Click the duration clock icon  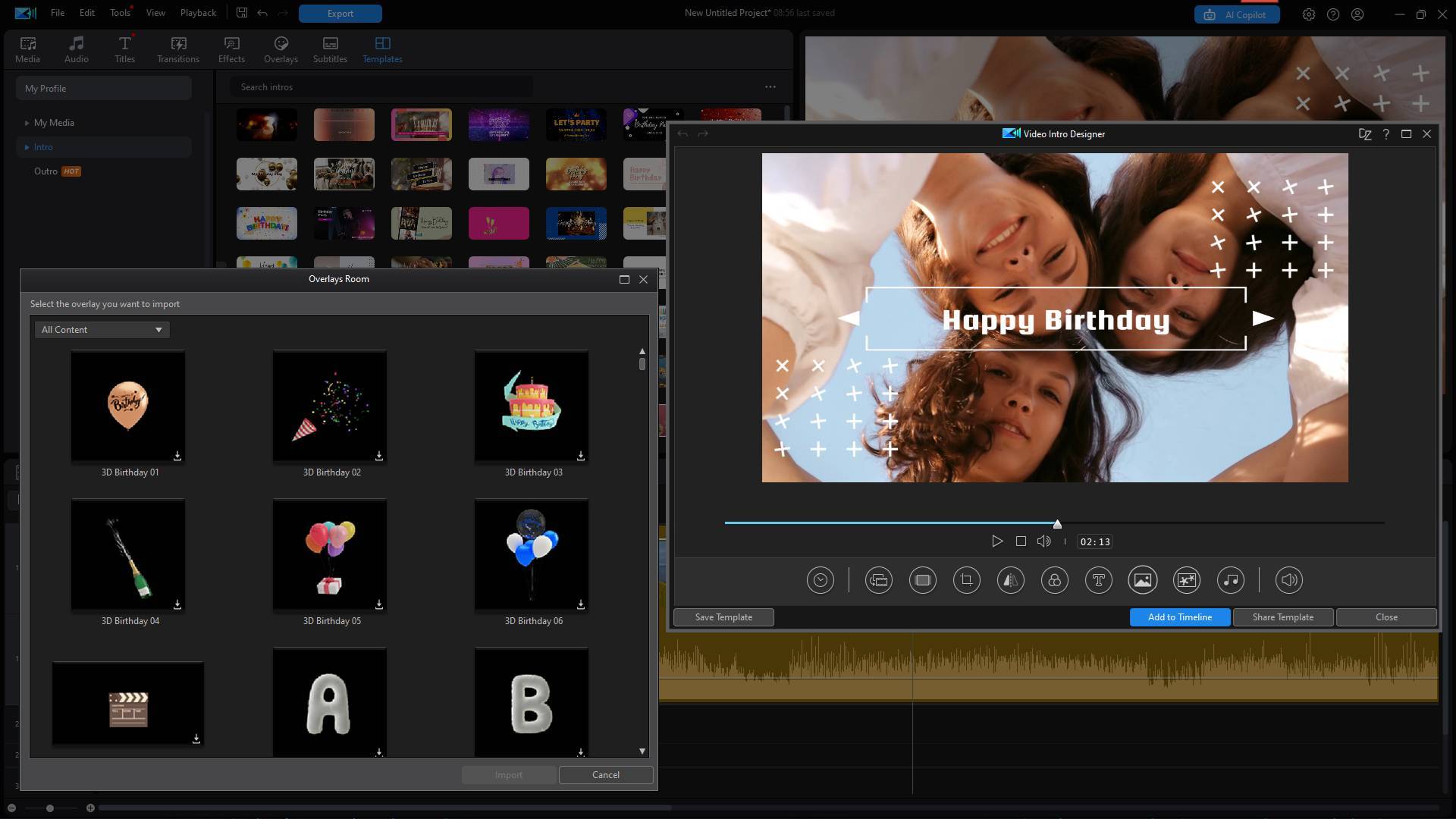click(820, 581)
